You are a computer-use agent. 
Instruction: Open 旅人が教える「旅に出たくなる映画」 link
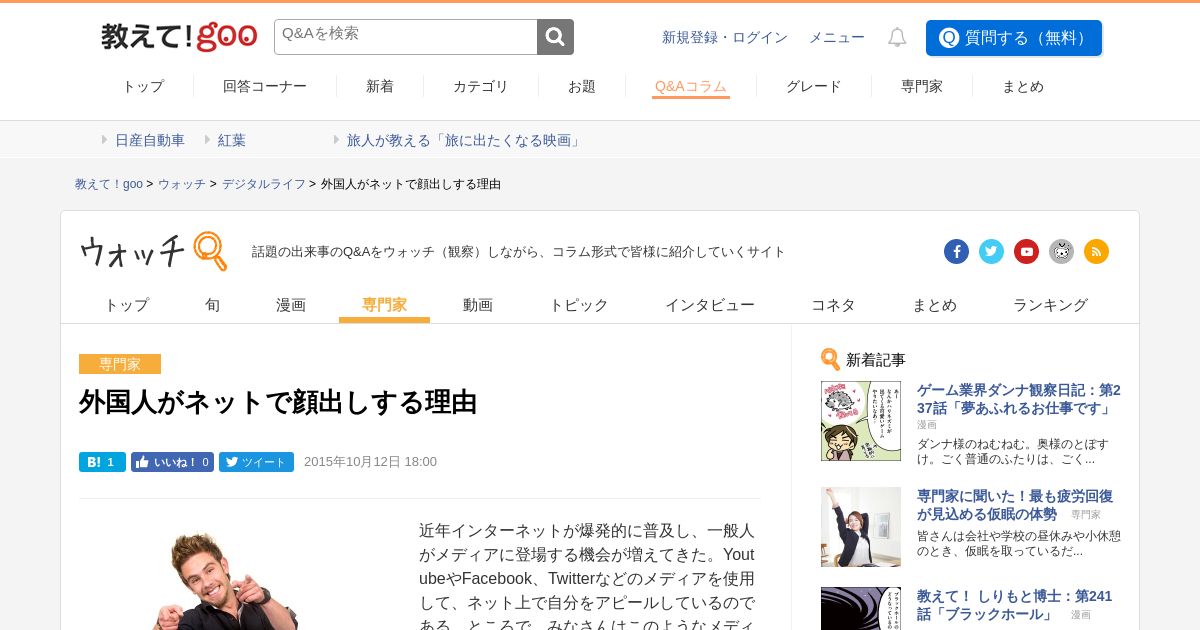465,141
